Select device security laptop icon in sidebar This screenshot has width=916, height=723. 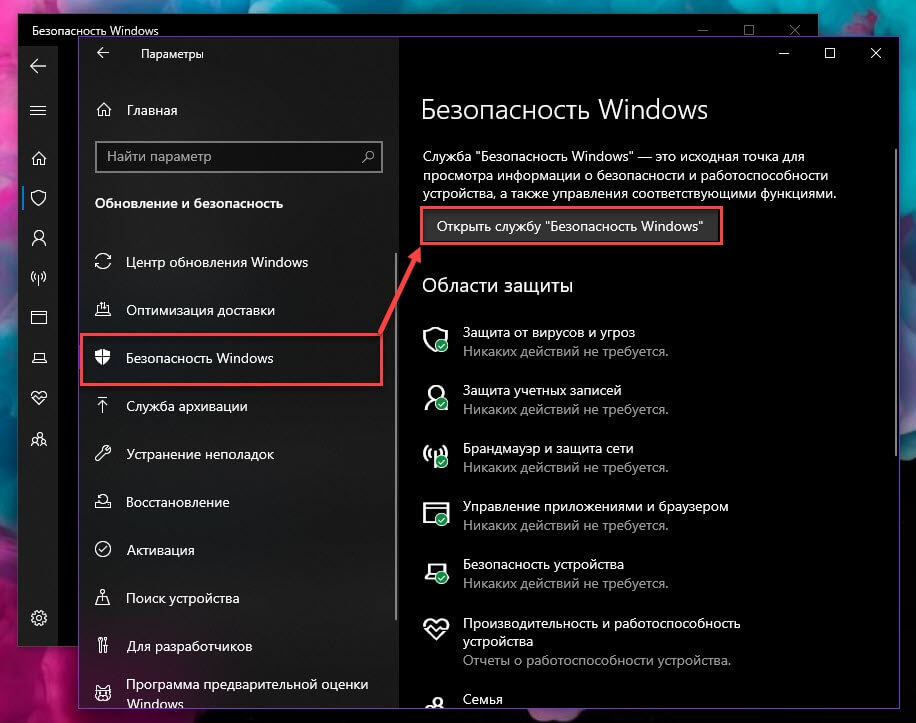coord(39,358)
